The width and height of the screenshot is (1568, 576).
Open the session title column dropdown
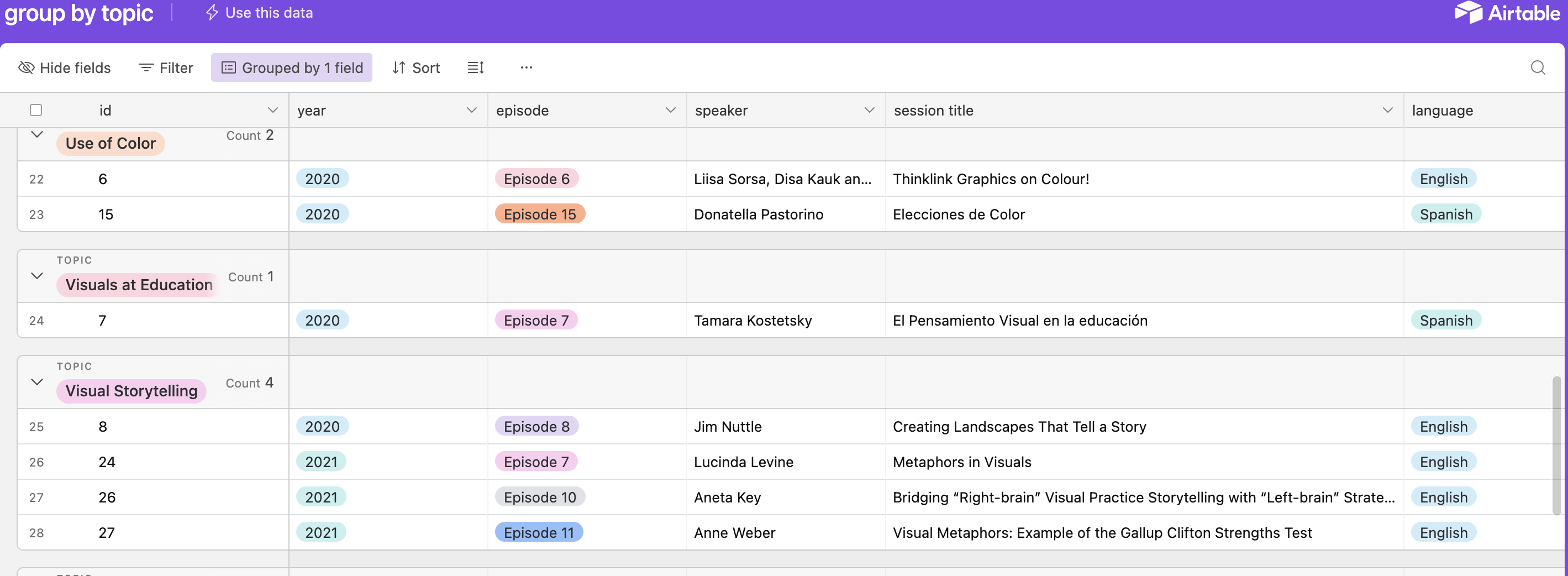click(x=1387, y=110)
